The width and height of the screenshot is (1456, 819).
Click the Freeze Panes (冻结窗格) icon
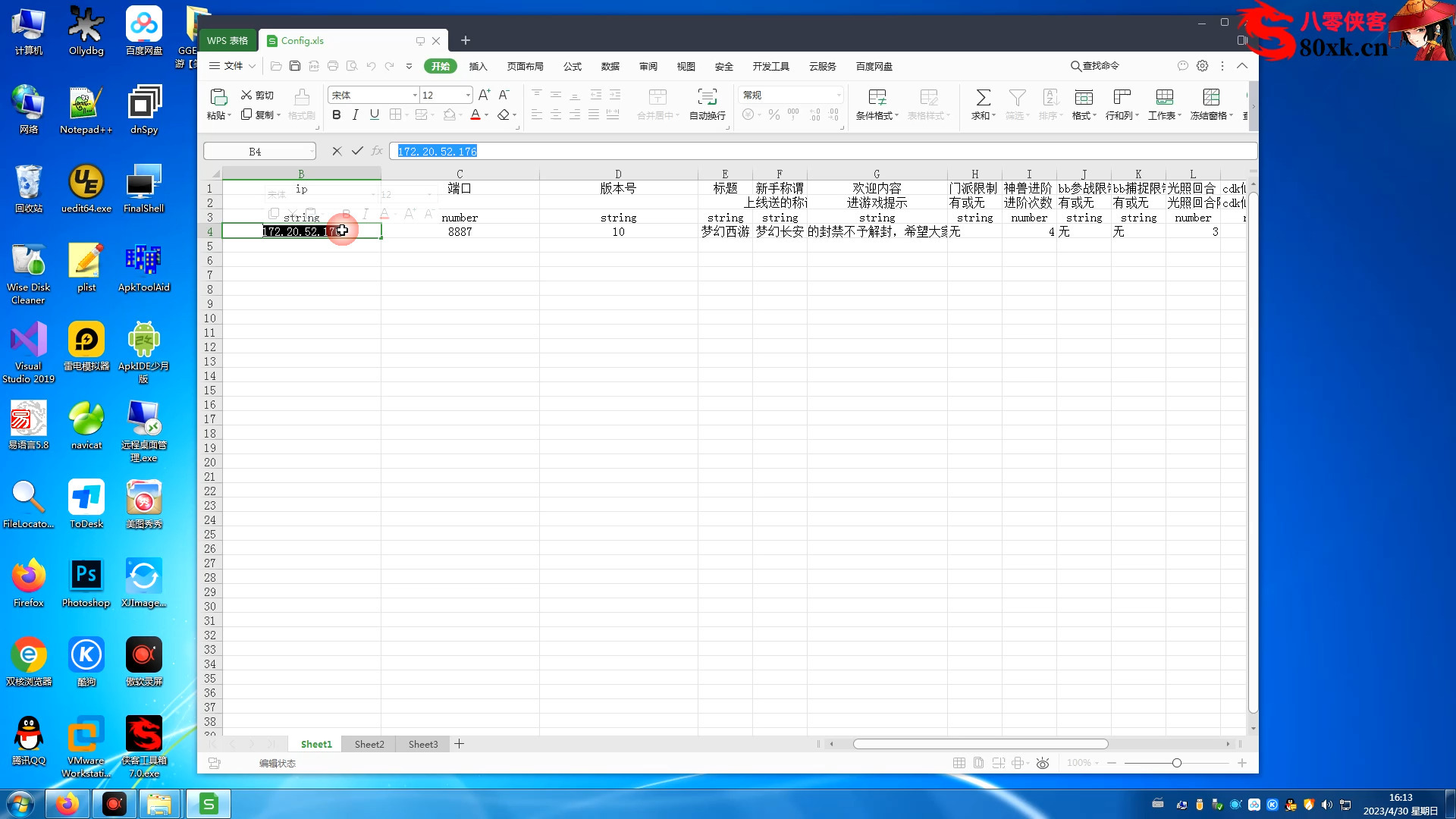[x=1211, y=97]
